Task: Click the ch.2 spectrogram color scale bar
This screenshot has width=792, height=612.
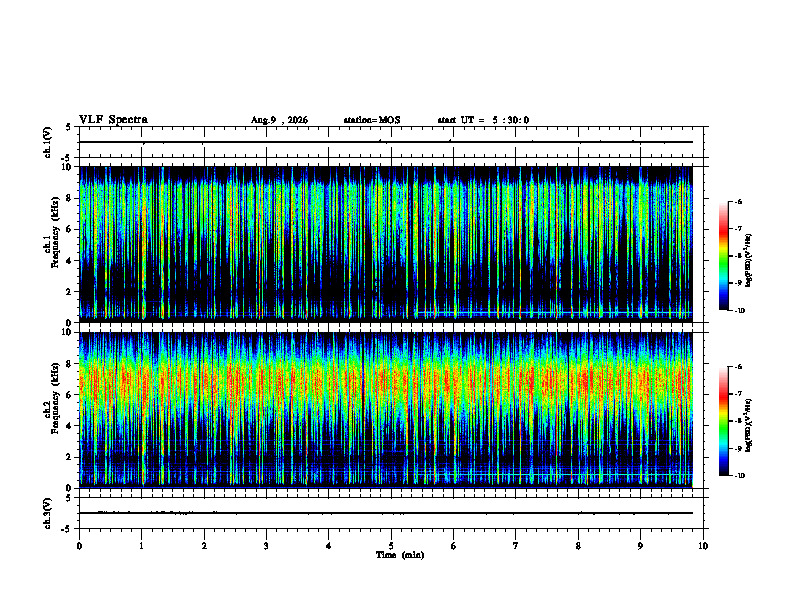Action: point(723,421)
